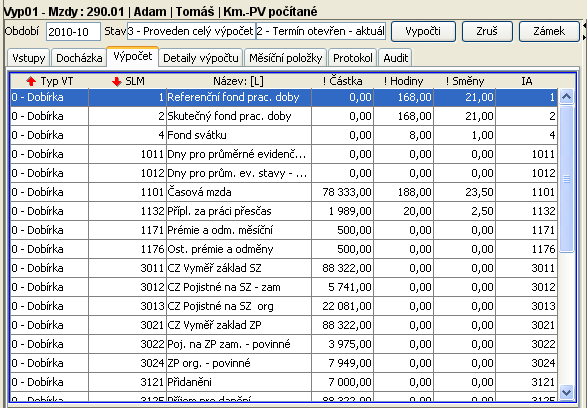Click the red down-arrow sort icon on SLM
Viewport: 587px width, 408px height.
(117, 81)
